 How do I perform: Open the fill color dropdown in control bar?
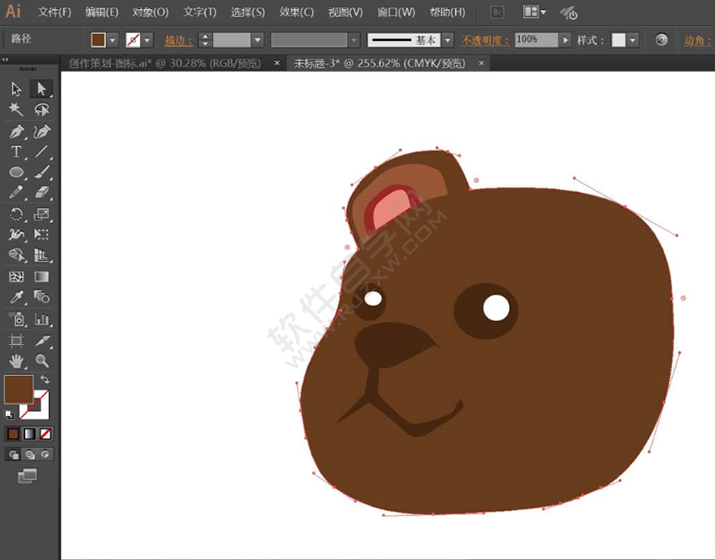pos(113,40)
